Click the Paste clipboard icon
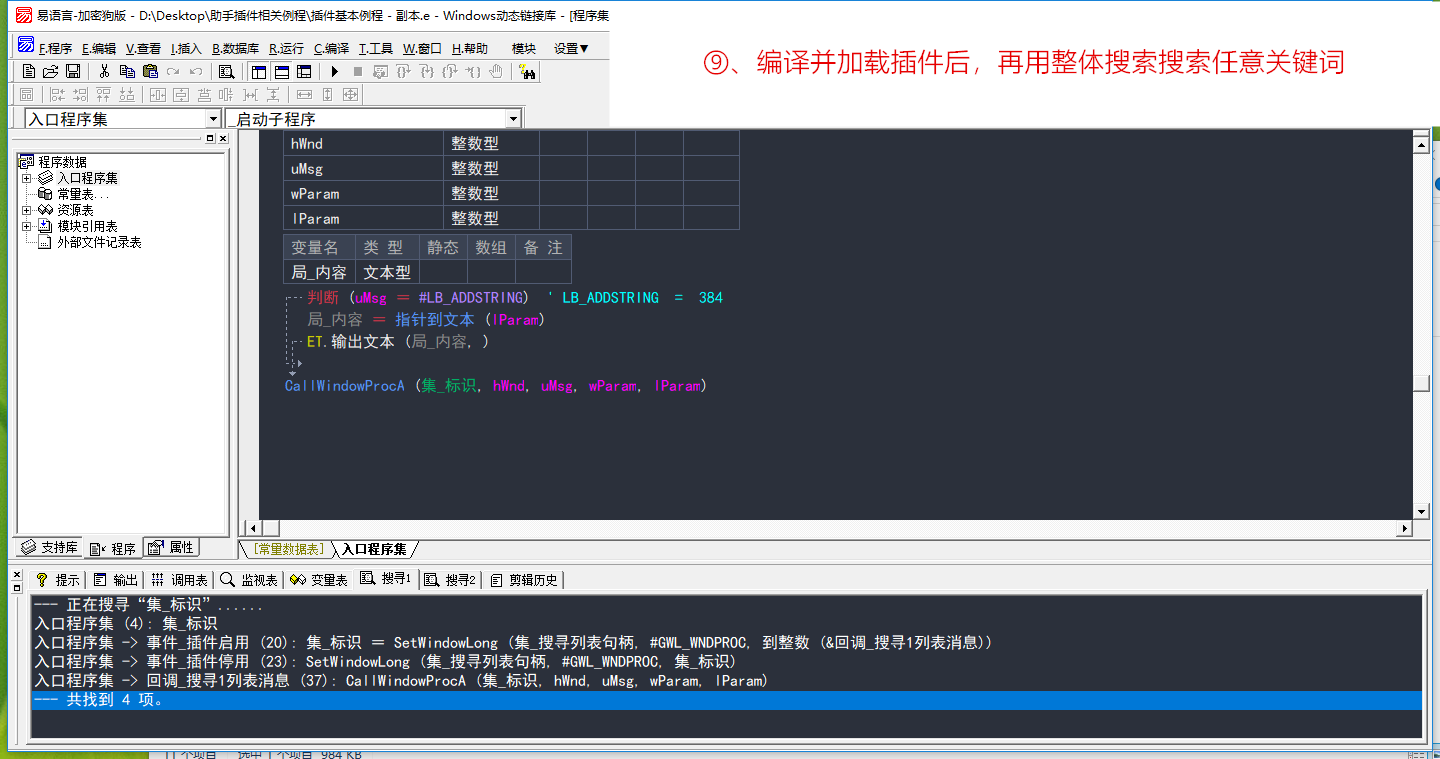The image size is (1440, 759). coord(150,72)
